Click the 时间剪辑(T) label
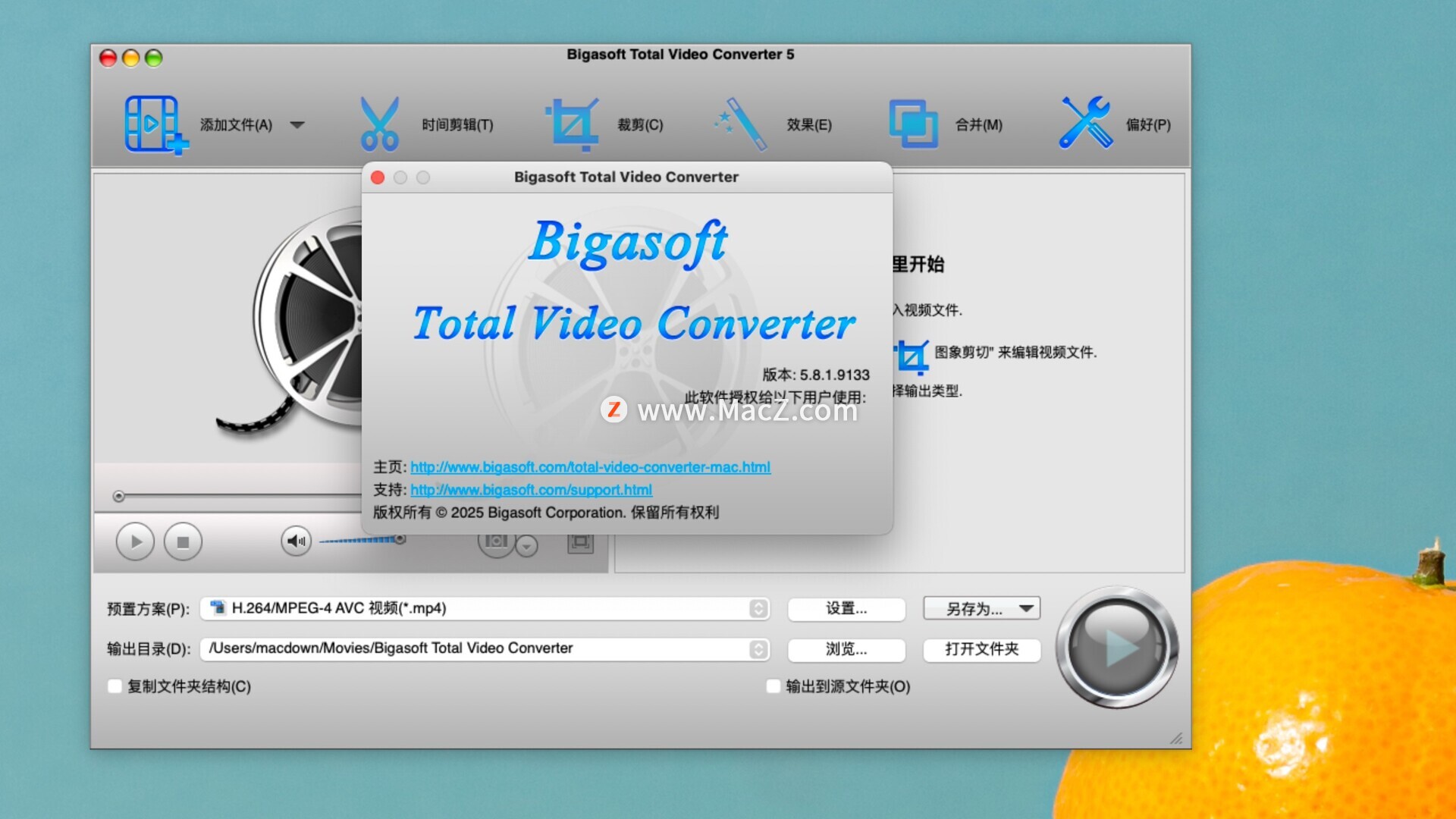 tap(457, 125)
